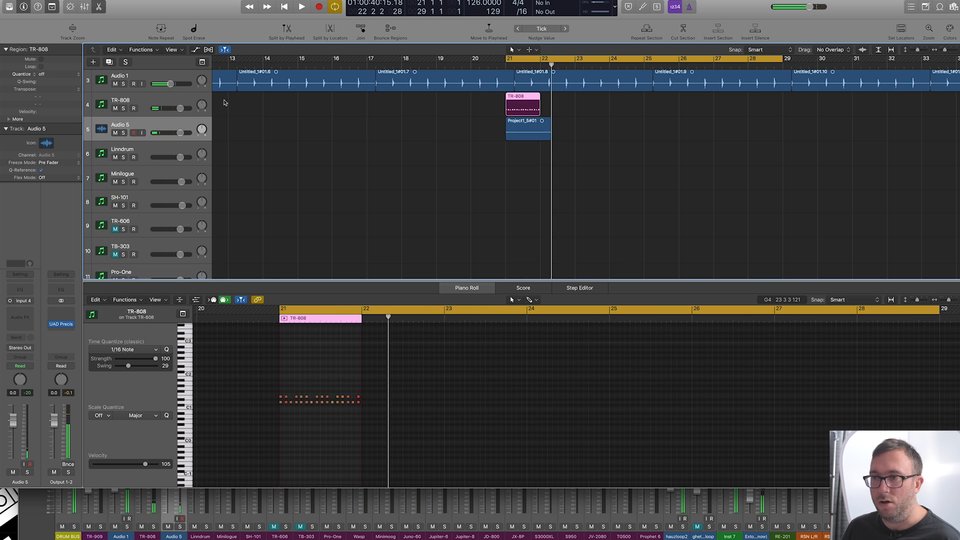960x540 pixels.
Task: Mute the Audio 1 track
Action: click(115, 84)
